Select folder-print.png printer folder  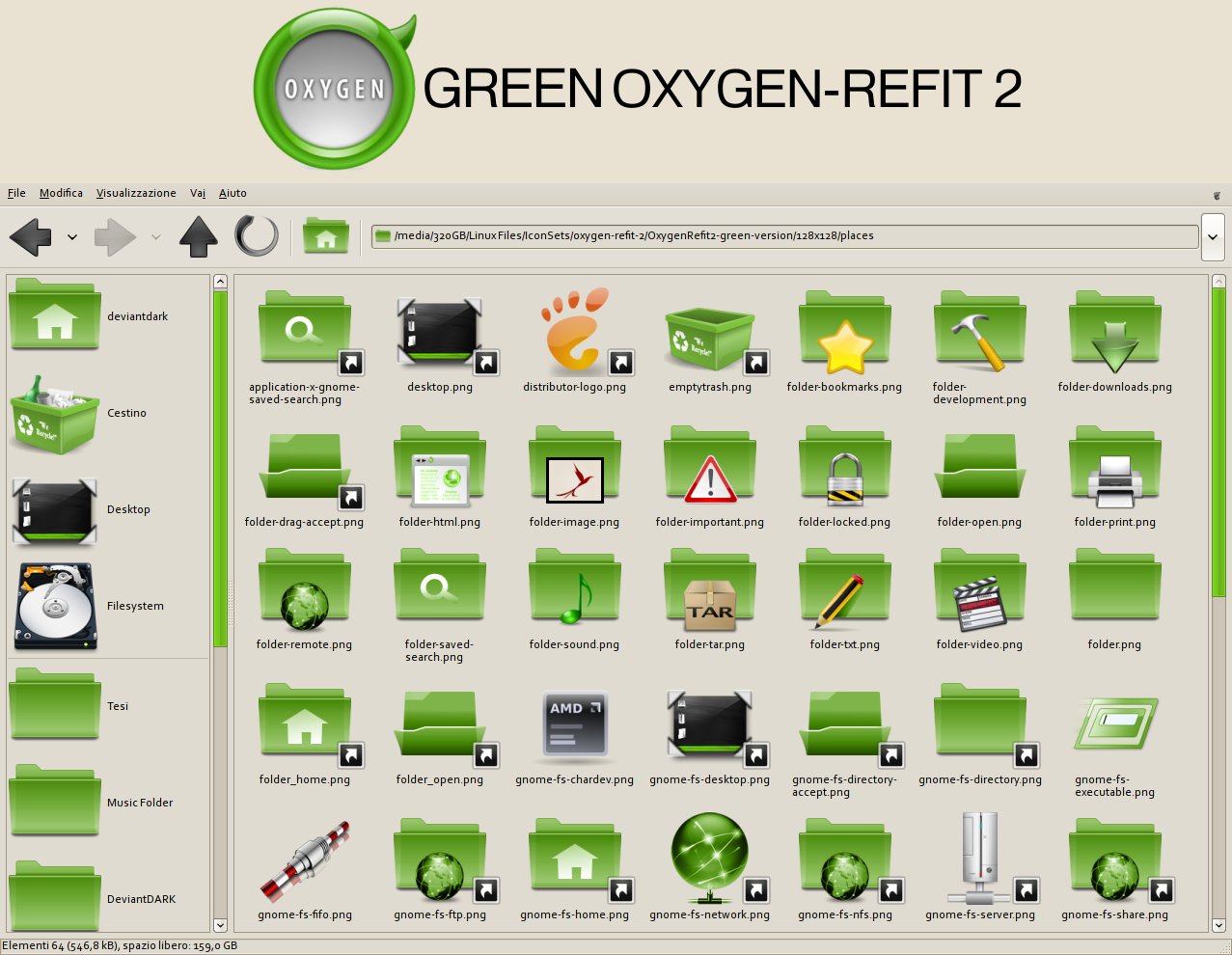click(1115, 468)
